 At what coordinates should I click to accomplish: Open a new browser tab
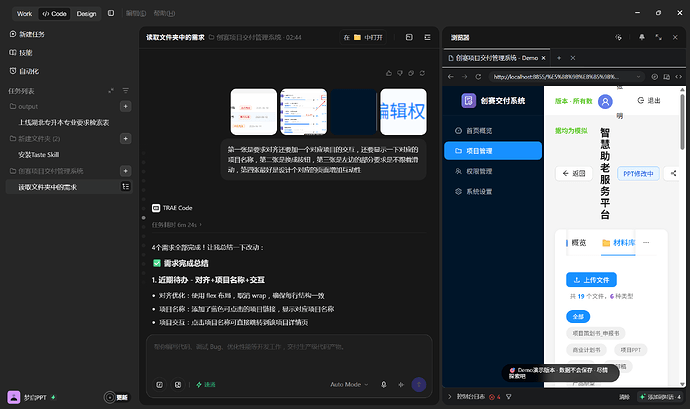coord(559,58)
